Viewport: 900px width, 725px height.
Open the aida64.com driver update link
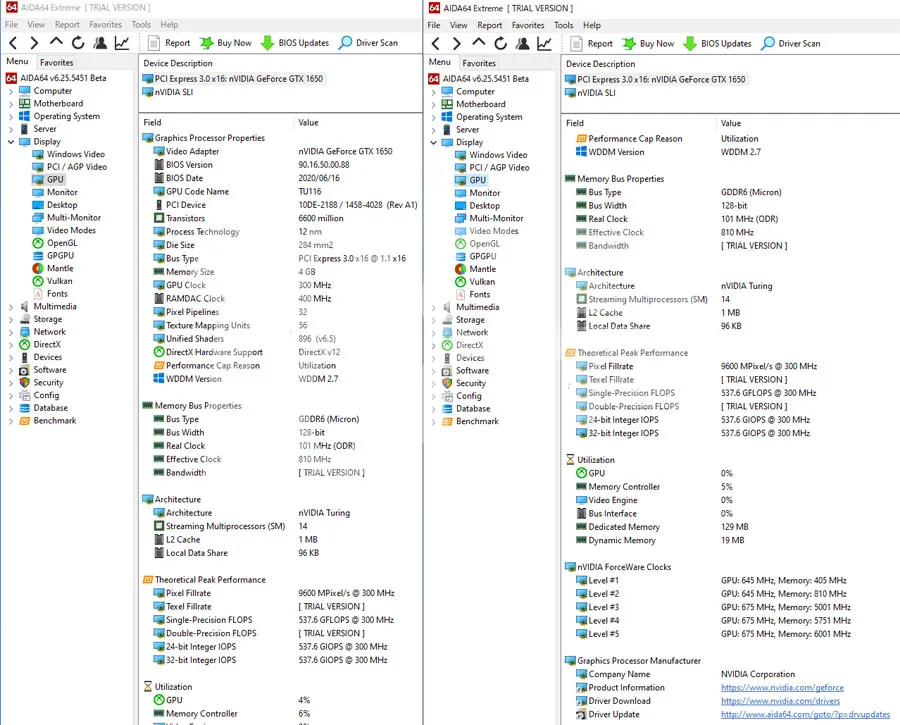(805, 714)
